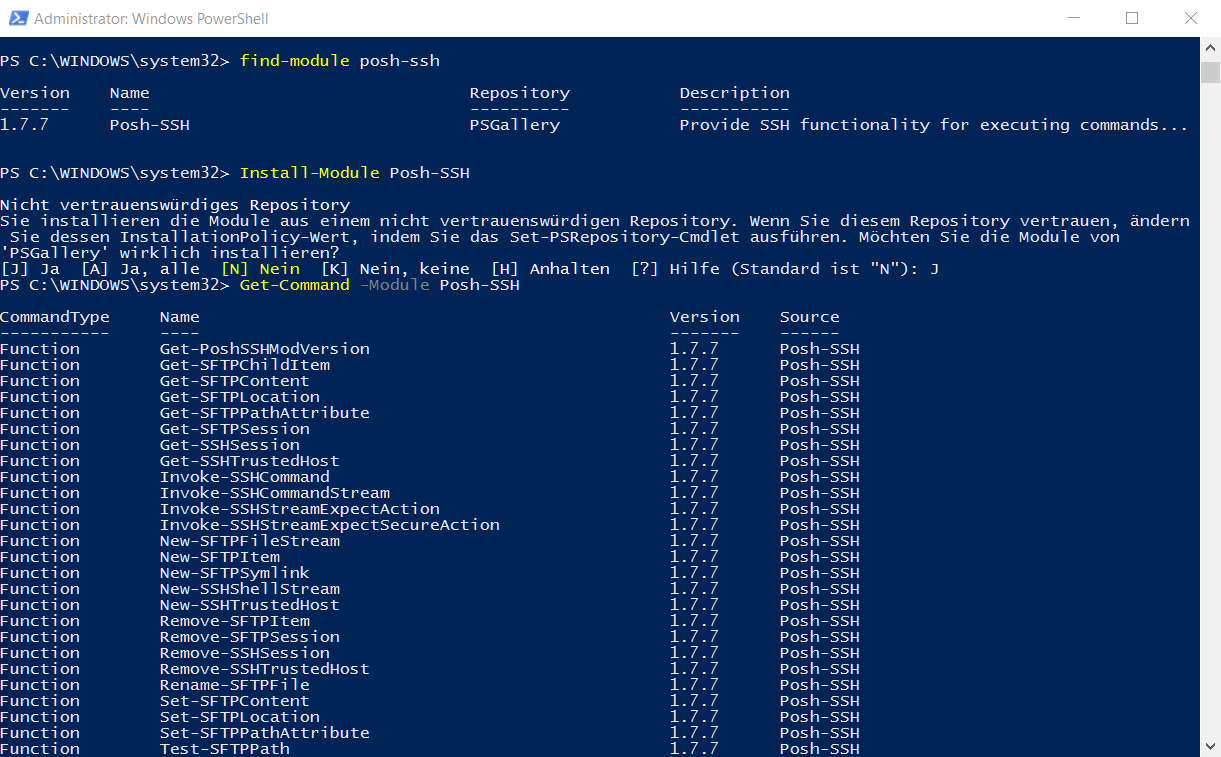Screen dimensions: 1221x757
Task: Click Test-SFTPPath function name
Action: (x=225, y=749)
